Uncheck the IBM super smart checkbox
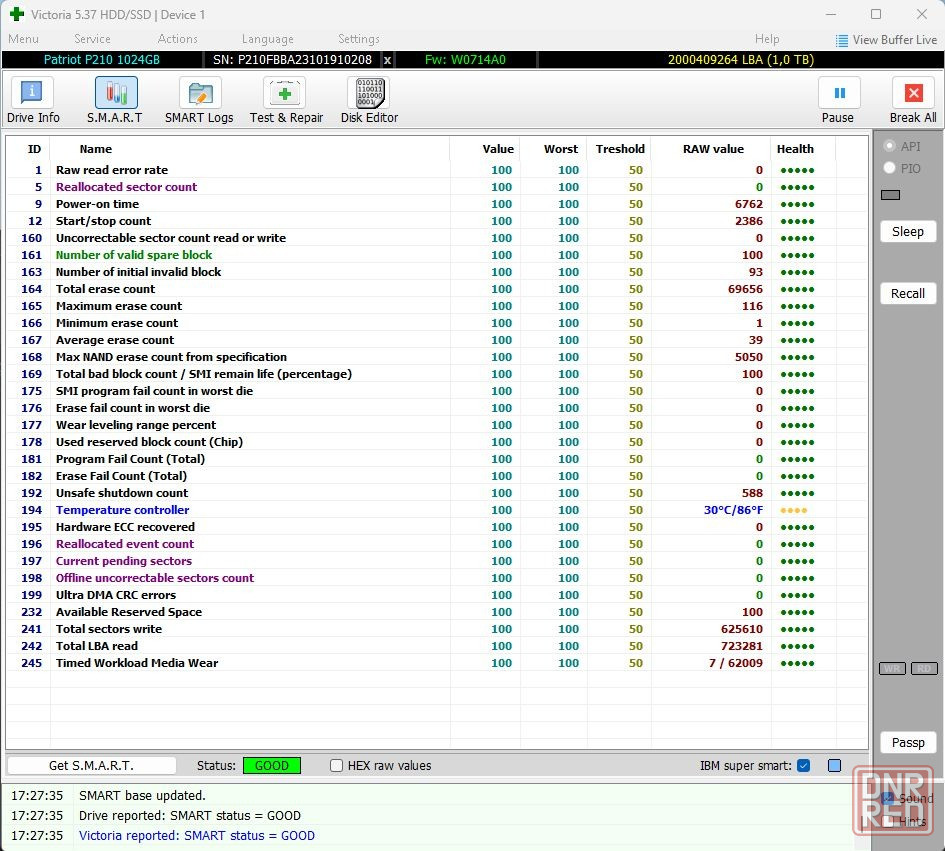This screenshot has height=851, width=945. pos(803,766)
